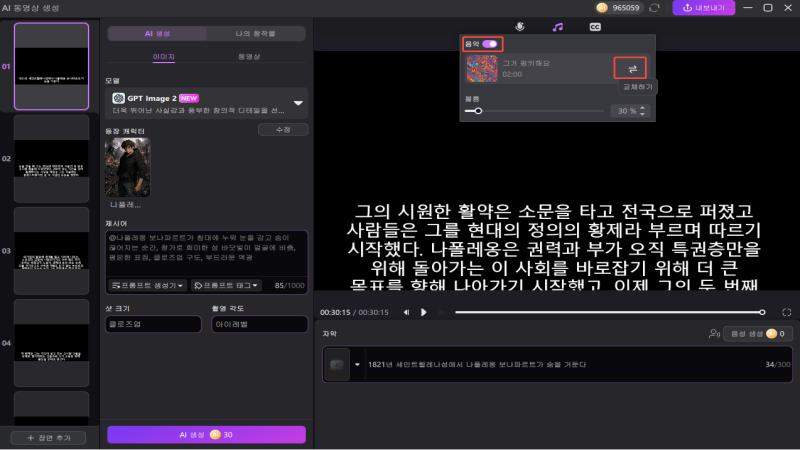Click the speaker voice icon near subtitles
This screenshot has height=450, width=800.
(714, 334)
